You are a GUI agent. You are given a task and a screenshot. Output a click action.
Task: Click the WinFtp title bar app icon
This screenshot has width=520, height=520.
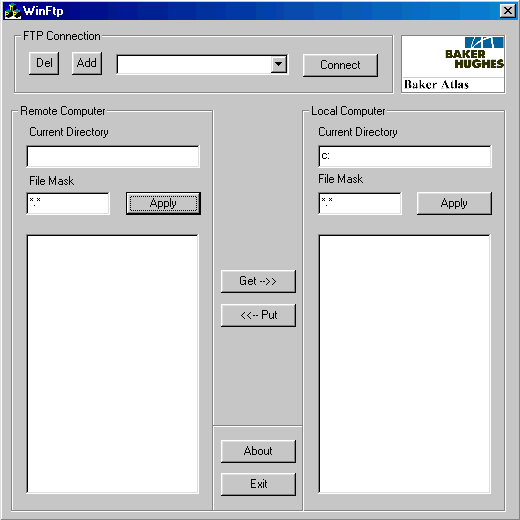pyautogui.click(x=13, y=11)
